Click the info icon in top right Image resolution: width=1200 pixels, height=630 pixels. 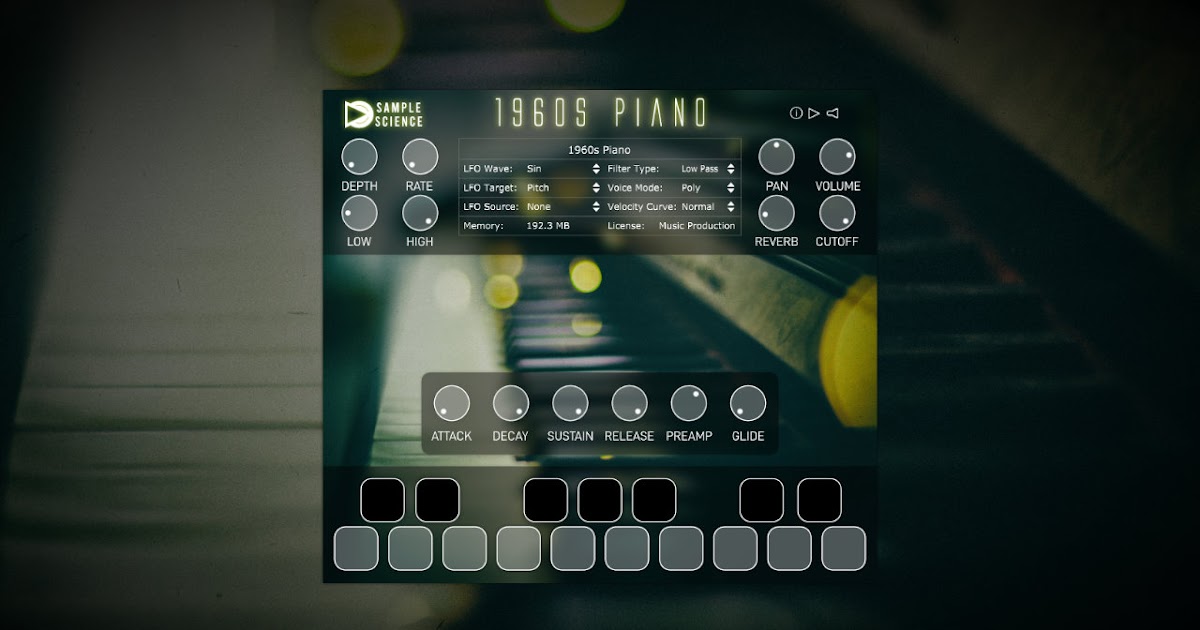[796, 113]
